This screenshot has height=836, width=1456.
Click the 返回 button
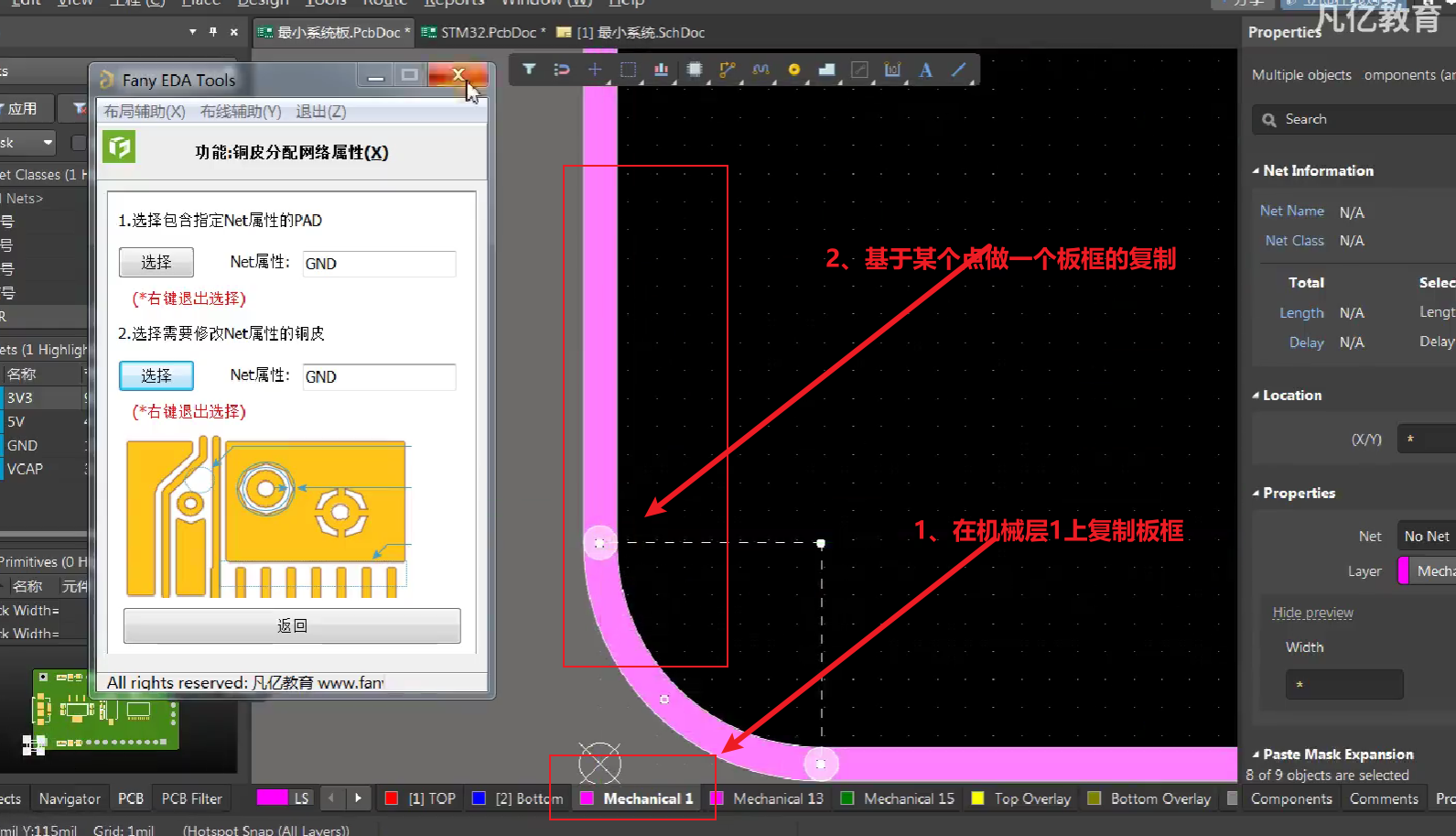(292, 626)
